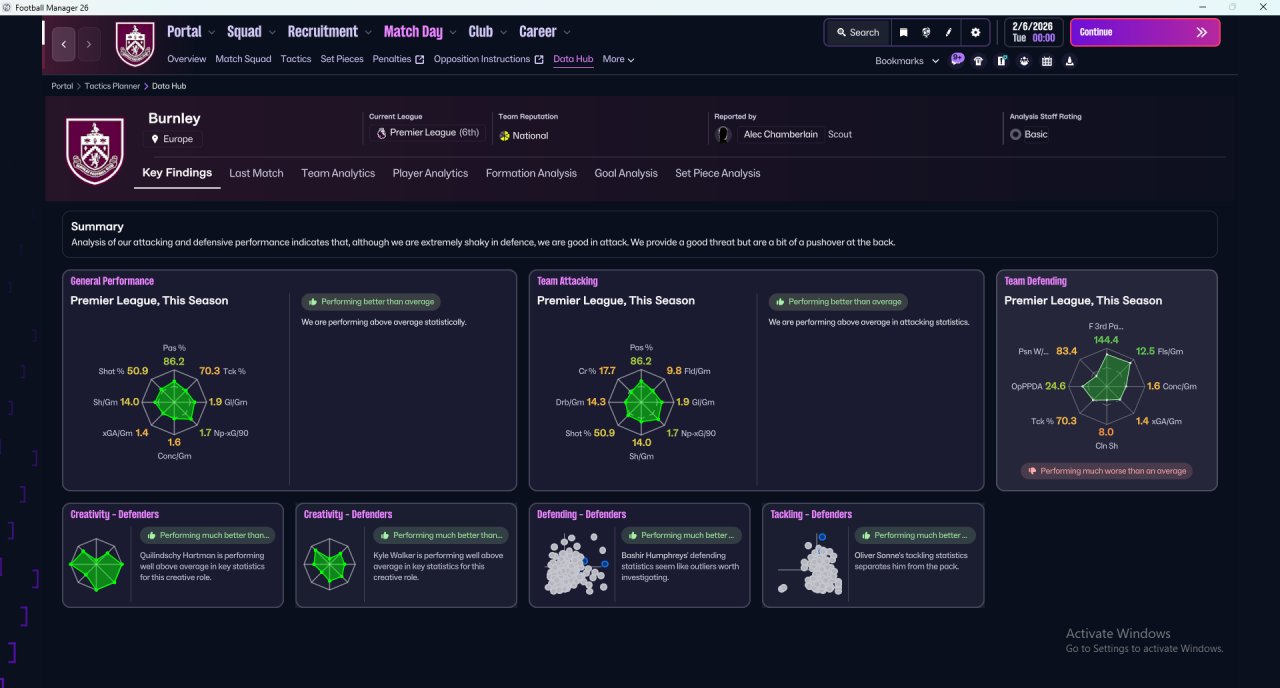The width and height of the screenshot is (1280, 688).
Task: Click Tactics Planner breadcrumb link
Action: tap(112, 86)
